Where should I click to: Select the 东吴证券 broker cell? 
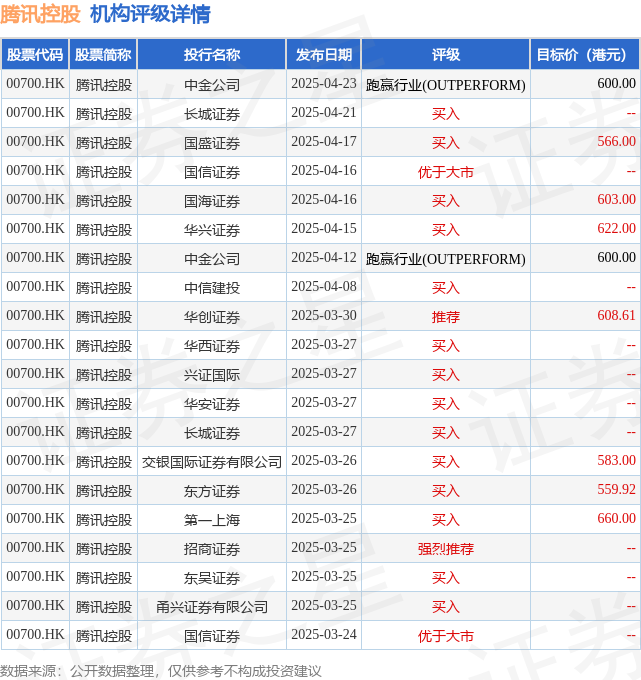[212, 578]
